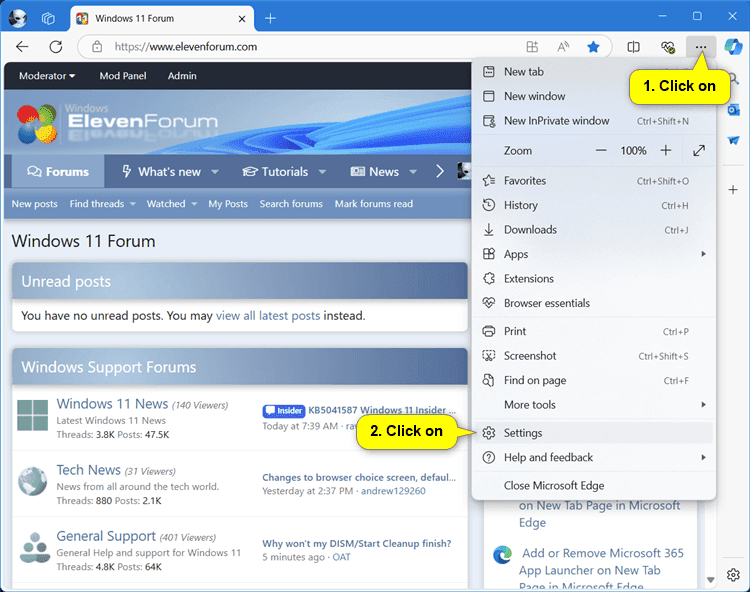Select Browser essentials menu item

point(594,303)
